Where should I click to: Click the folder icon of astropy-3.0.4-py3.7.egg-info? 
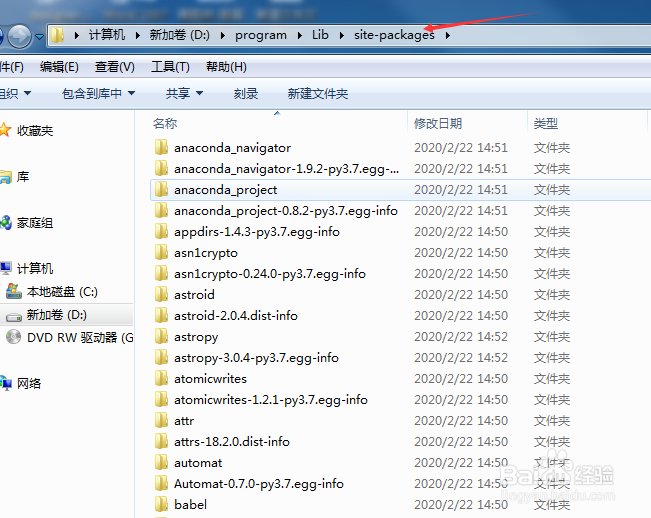[161, 357]
